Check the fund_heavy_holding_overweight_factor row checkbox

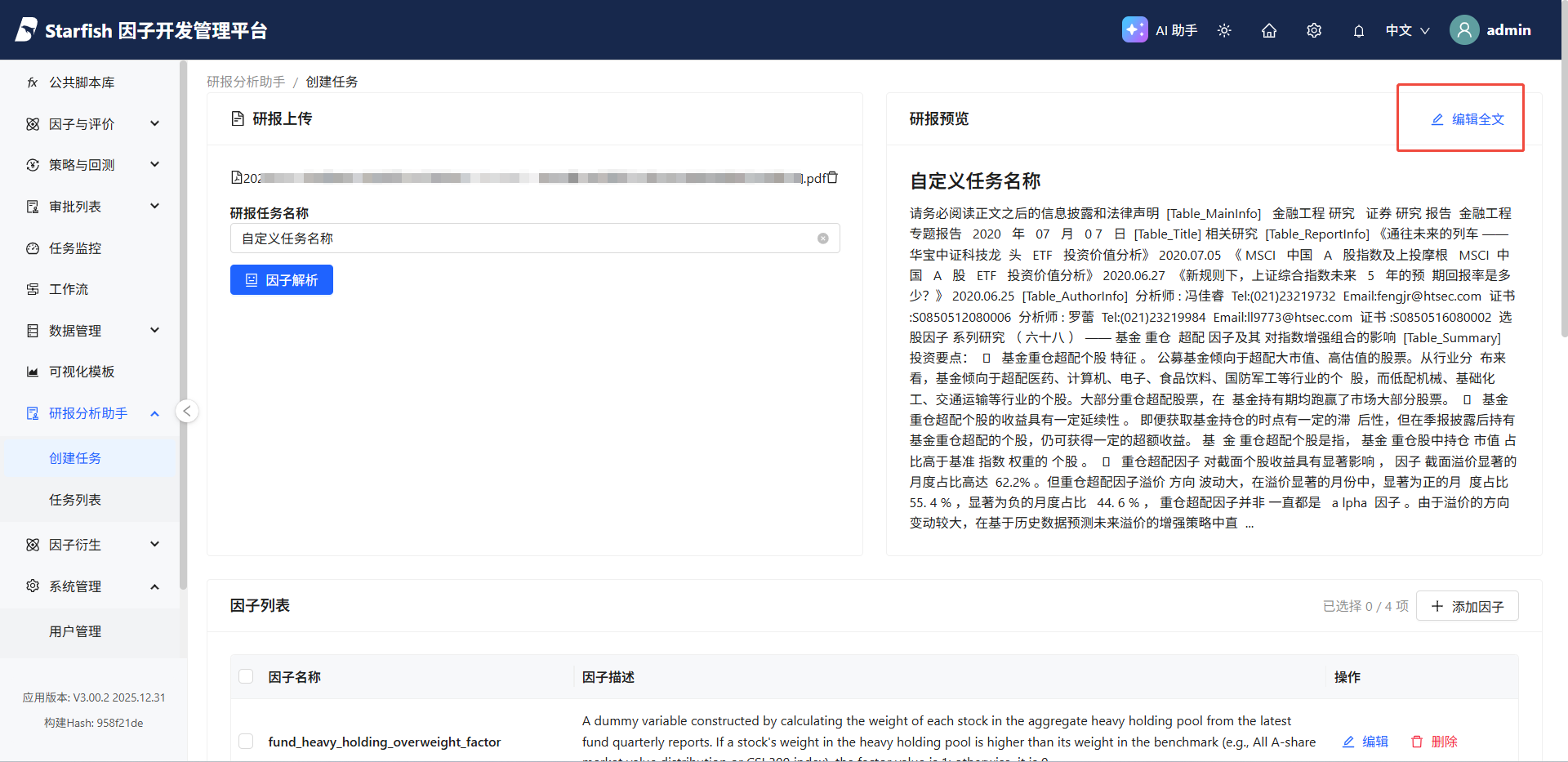pyautogui.click(x=246, y=741)
